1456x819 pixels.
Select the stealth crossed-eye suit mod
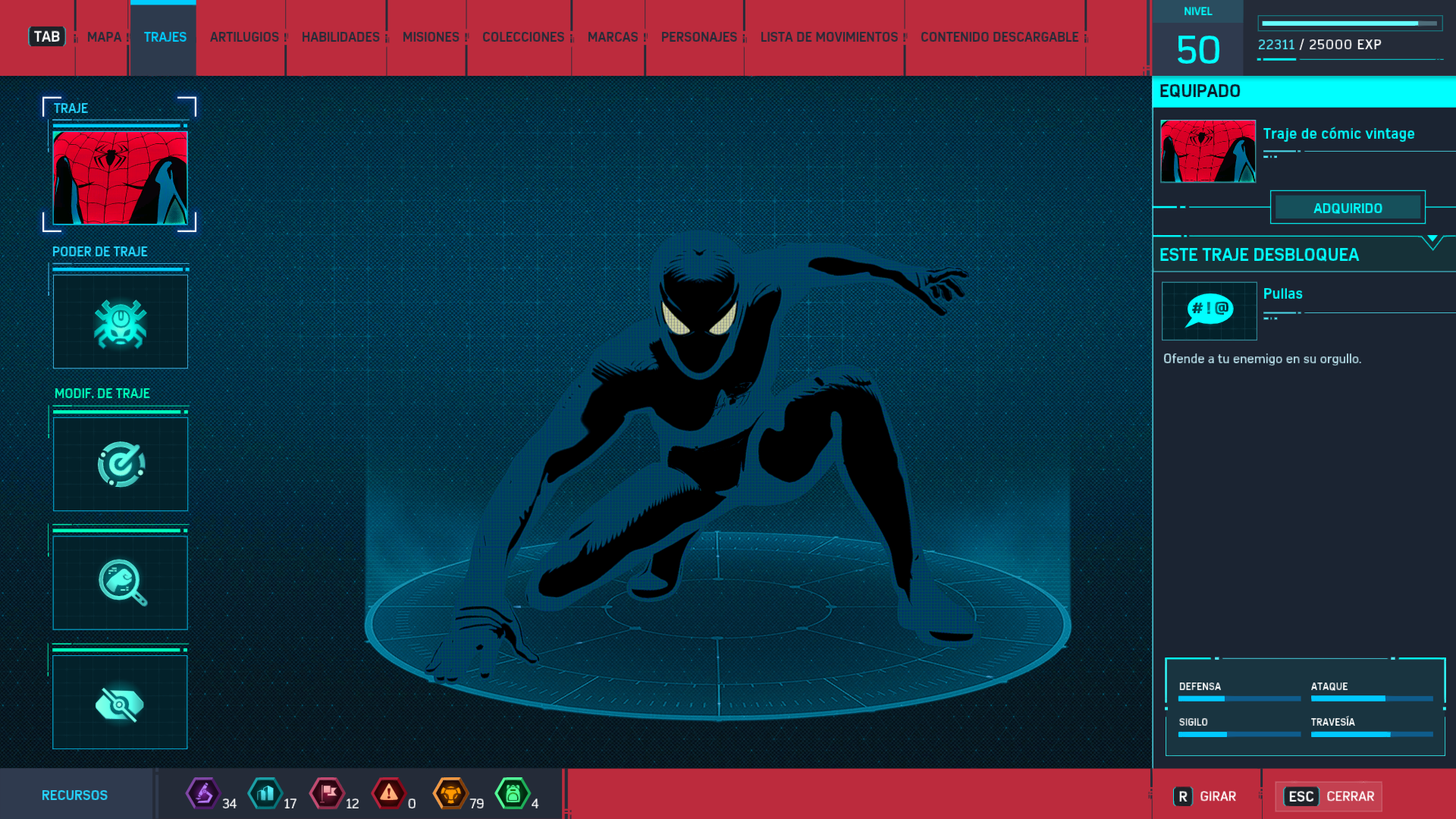pyautogui.click(x=121, y=703)
